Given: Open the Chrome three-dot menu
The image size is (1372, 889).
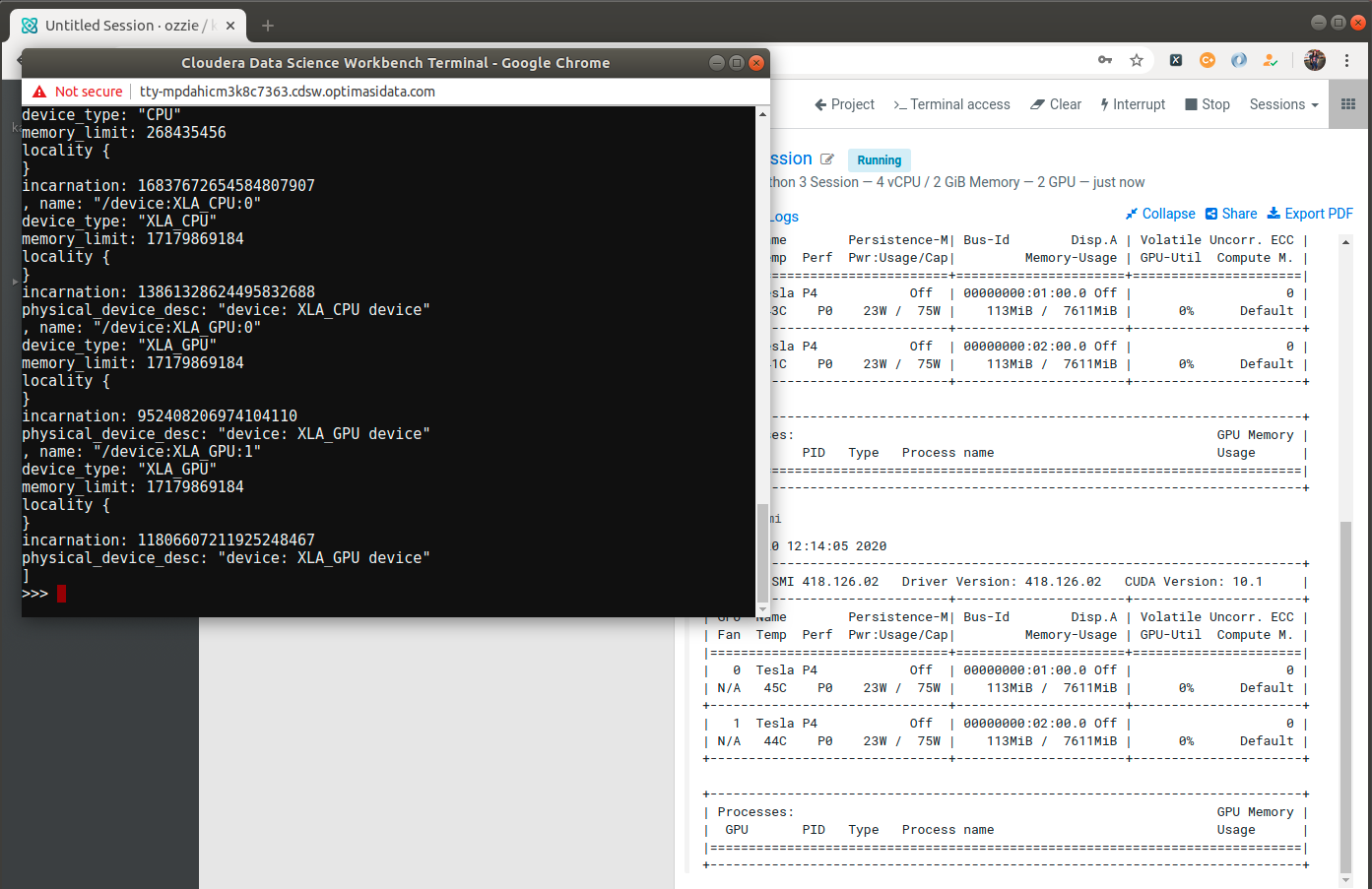Looking at the screenshot, I should (1346, 60).
